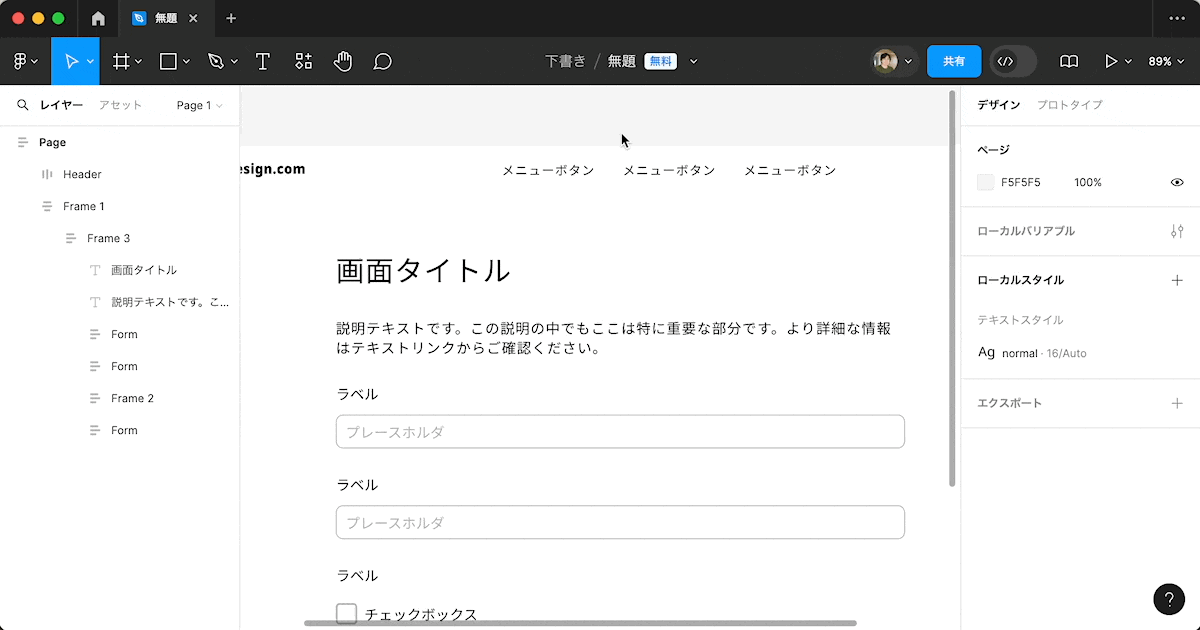Open the dropdown next to the 無題 filename

pos(694,61)
